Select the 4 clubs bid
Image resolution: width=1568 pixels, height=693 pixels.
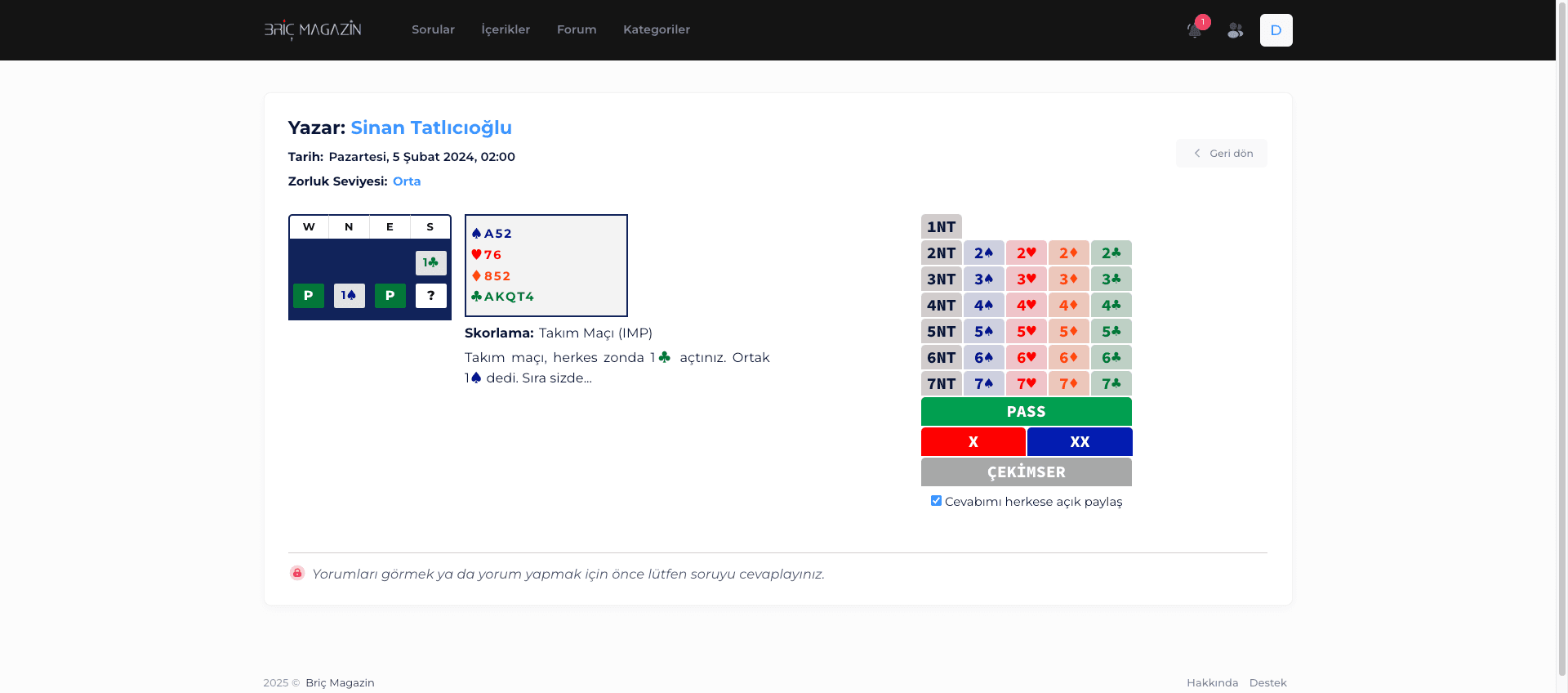(x=1111, y=305)
